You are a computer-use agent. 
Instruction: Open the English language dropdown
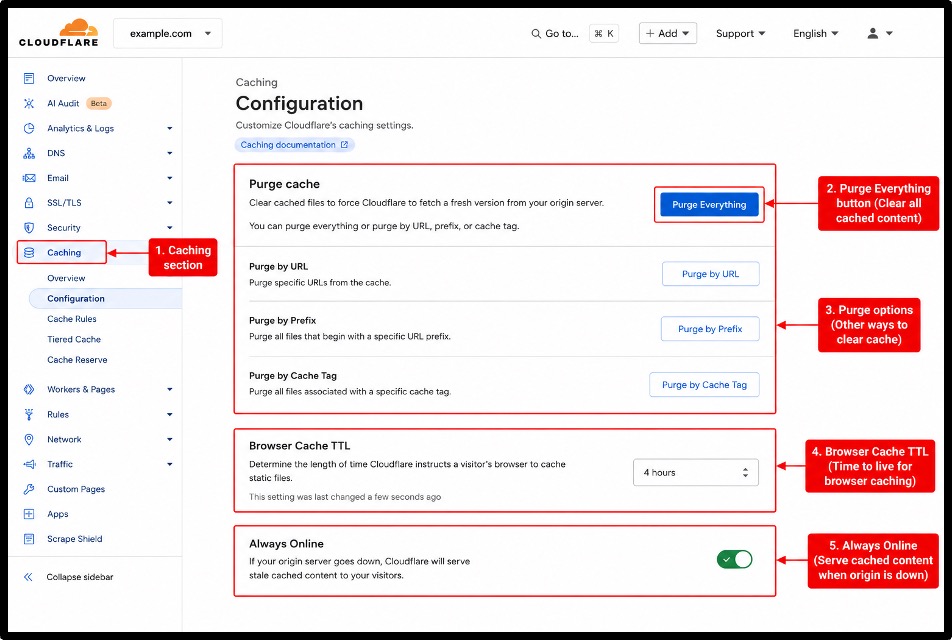pyautogui.click(x=815, y=33)
